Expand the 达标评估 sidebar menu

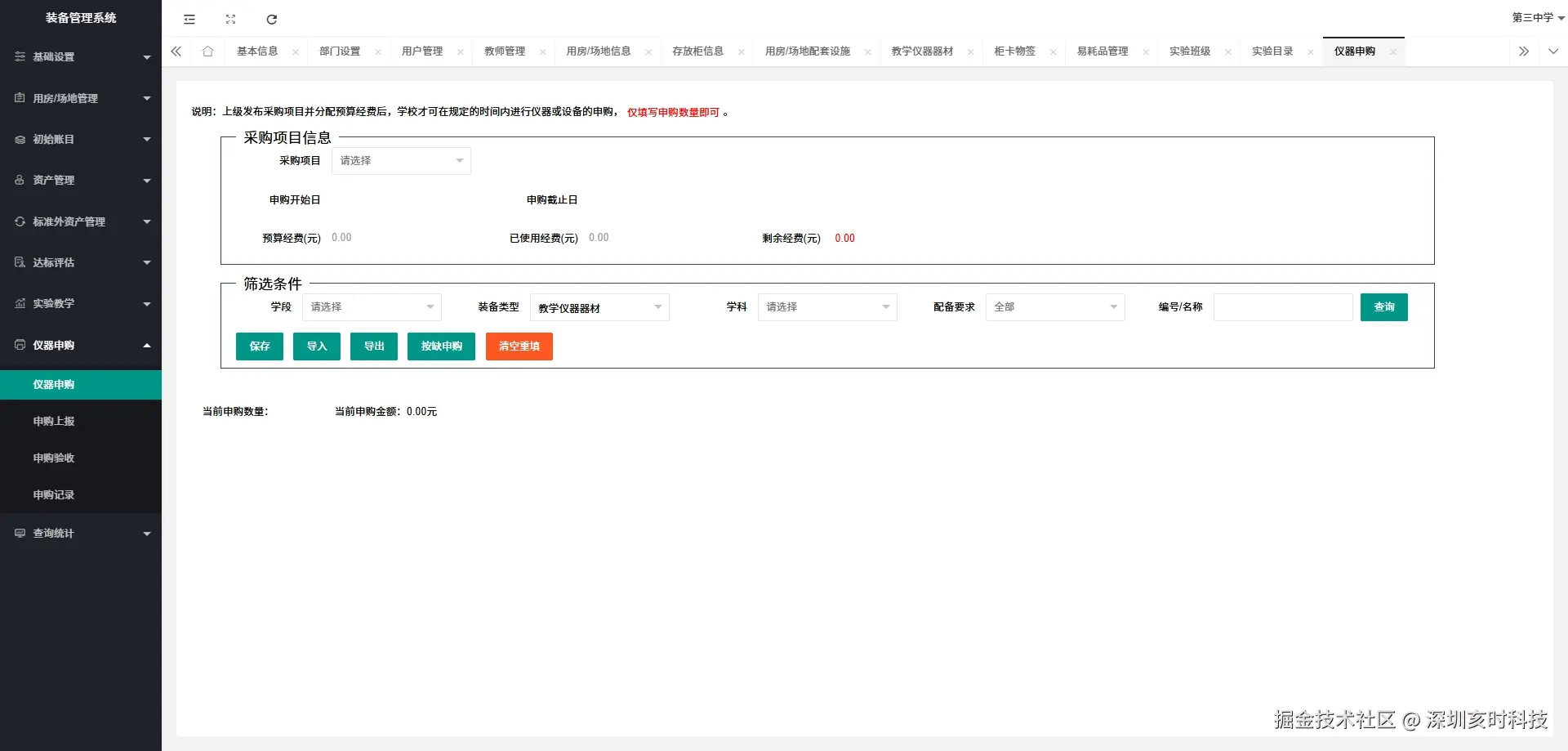tap(81, 262)
